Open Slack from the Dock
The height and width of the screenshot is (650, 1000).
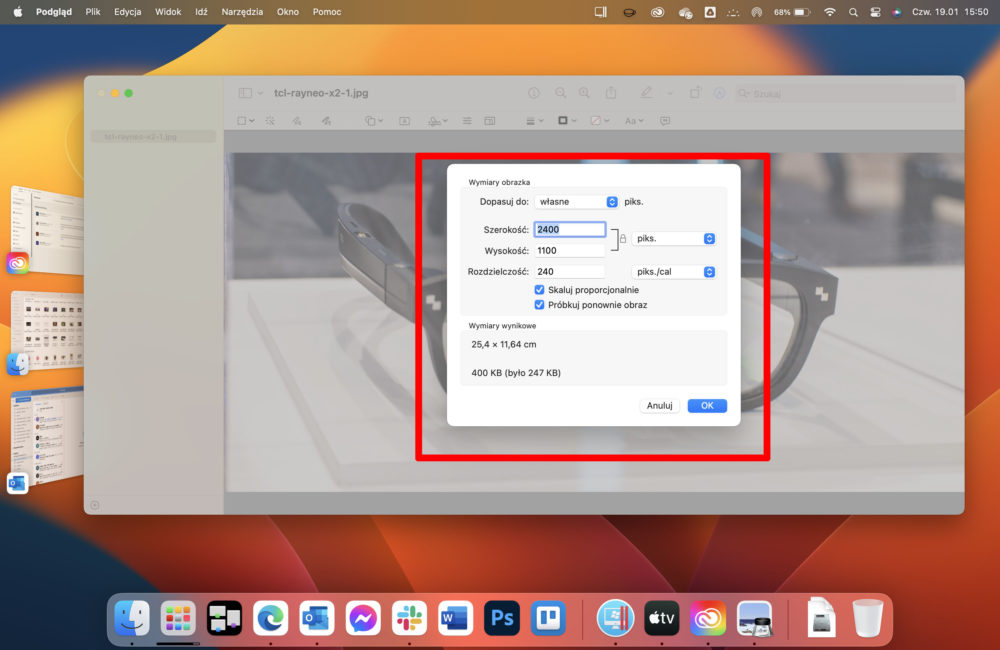coord(409,618)
